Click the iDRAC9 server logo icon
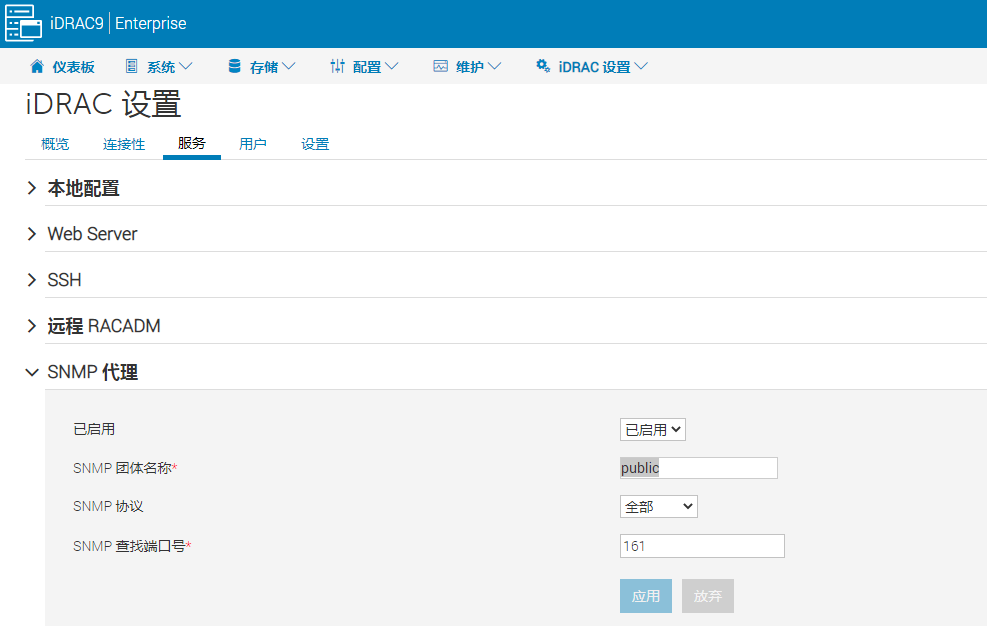 [x=23, y=23]
